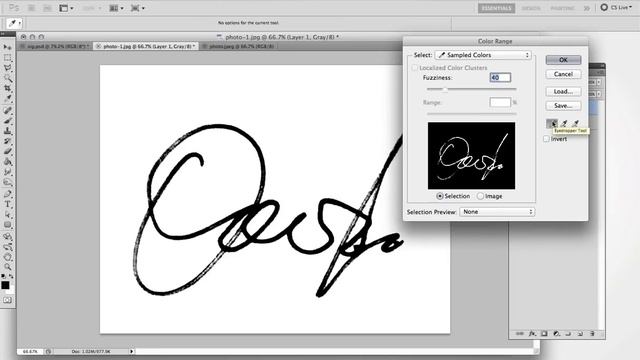Click the foreground color swatch

coord(5,285)
